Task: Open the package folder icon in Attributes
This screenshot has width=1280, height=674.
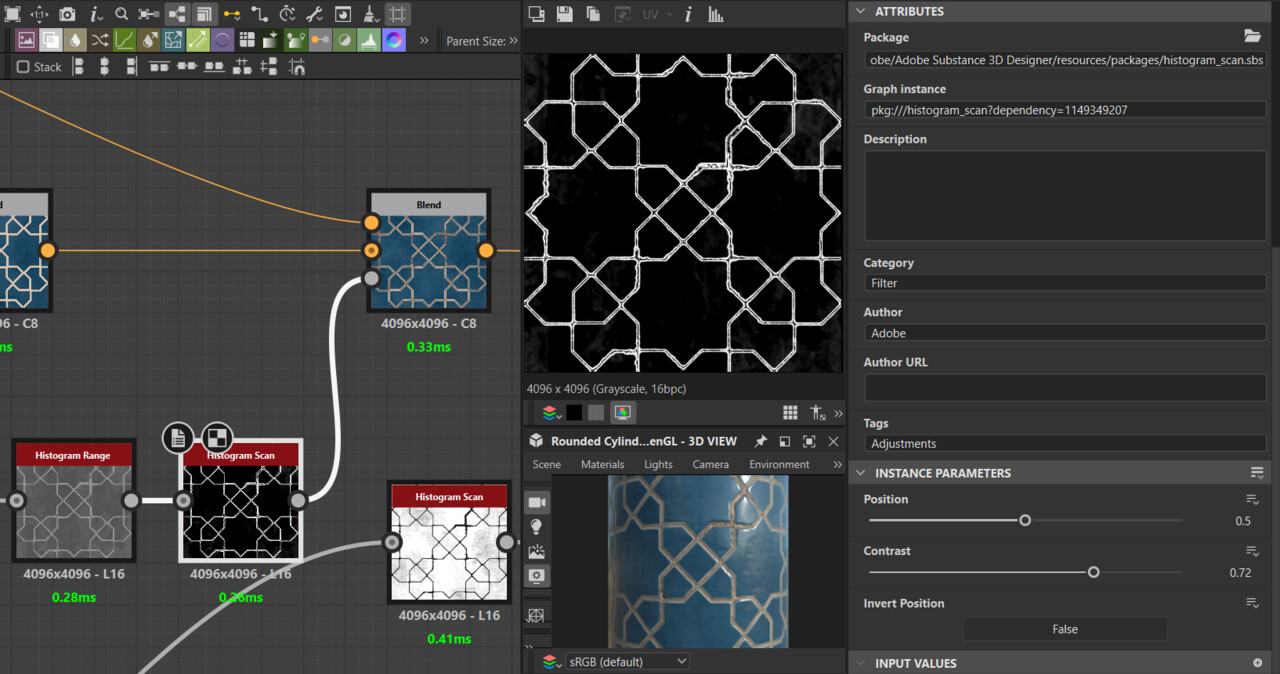Action: coord(1252,36)
